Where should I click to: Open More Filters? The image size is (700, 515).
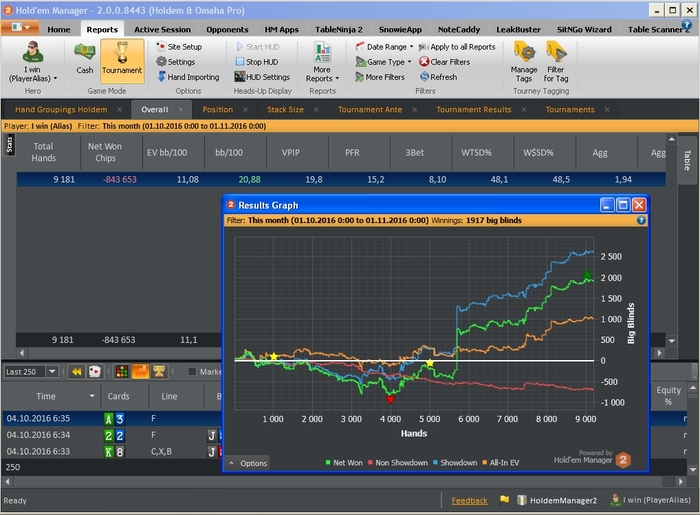380,77
